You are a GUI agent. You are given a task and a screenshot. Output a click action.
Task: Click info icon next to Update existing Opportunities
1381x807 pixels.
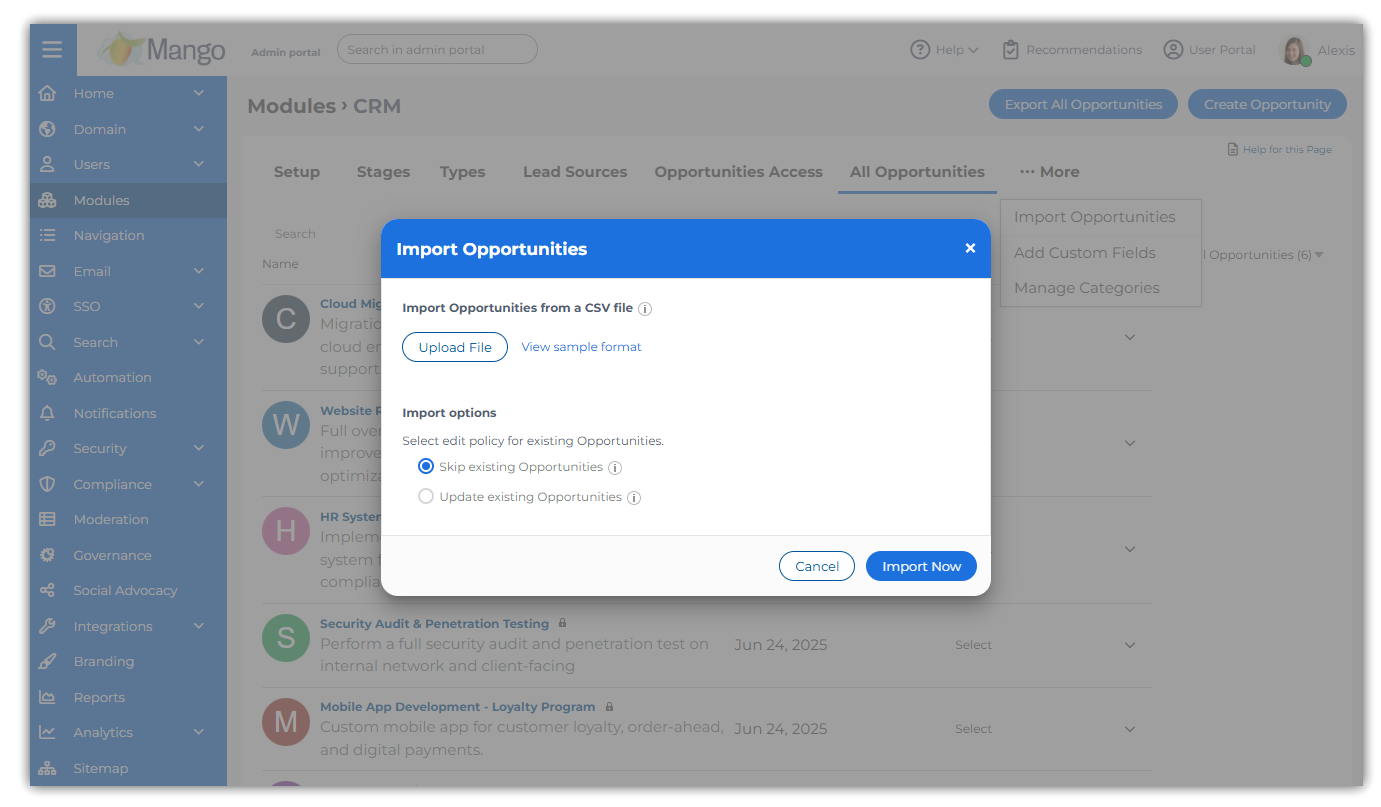tap(634, 498)
